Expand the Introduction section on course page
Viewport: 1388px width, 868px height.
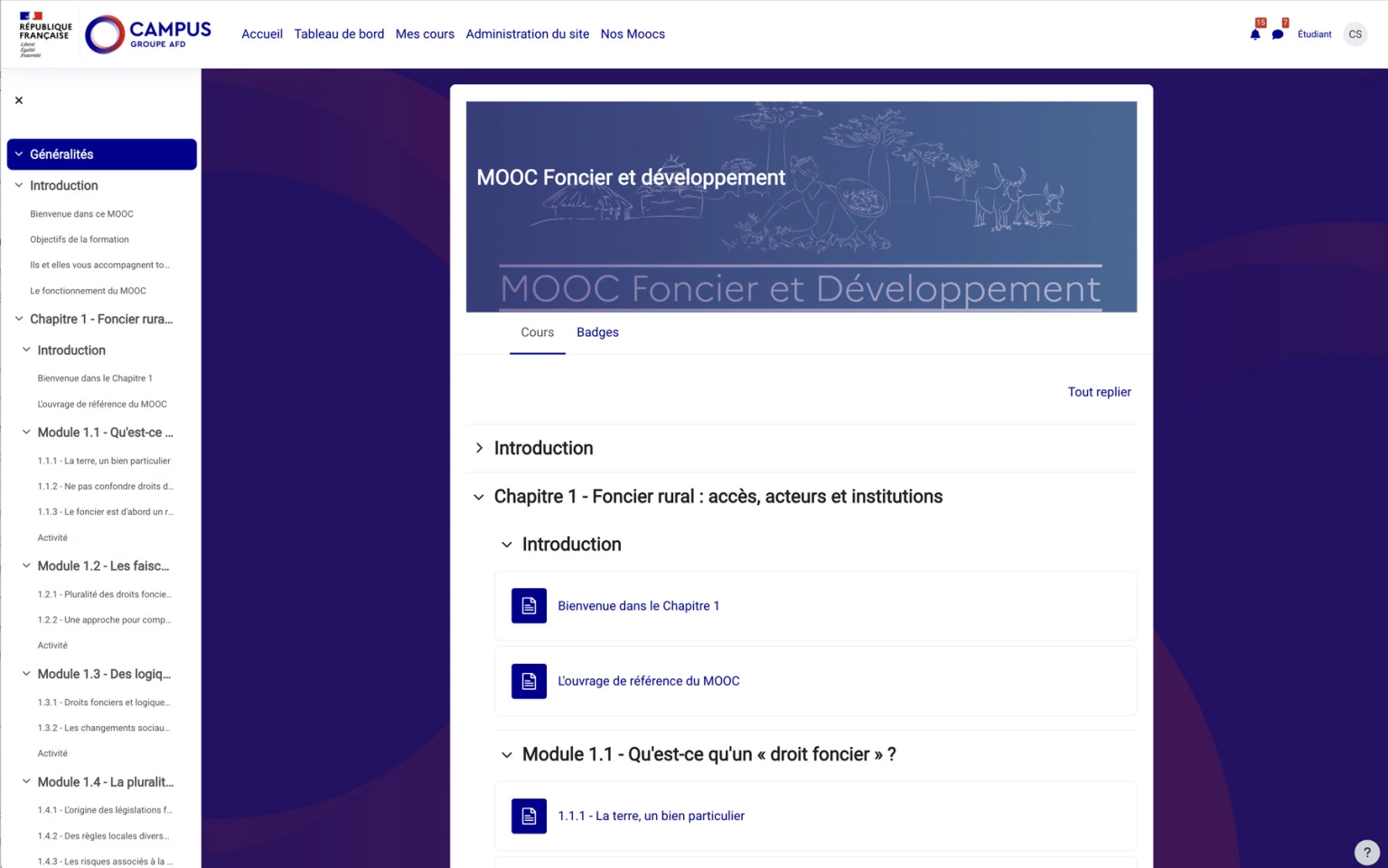coord(478,447)
